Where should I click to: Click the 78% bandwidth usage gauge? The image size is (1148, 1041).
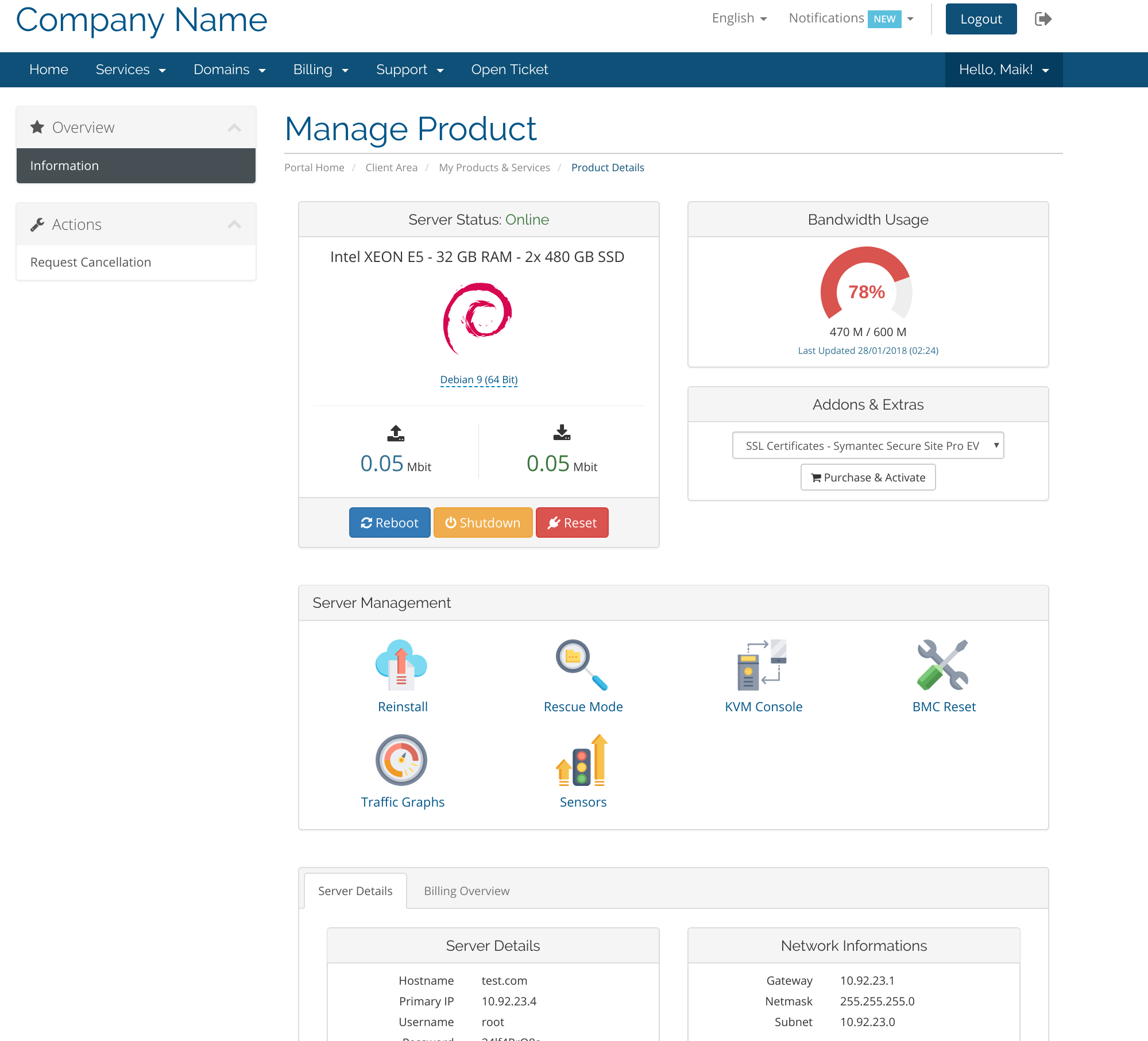pos(867,283)
